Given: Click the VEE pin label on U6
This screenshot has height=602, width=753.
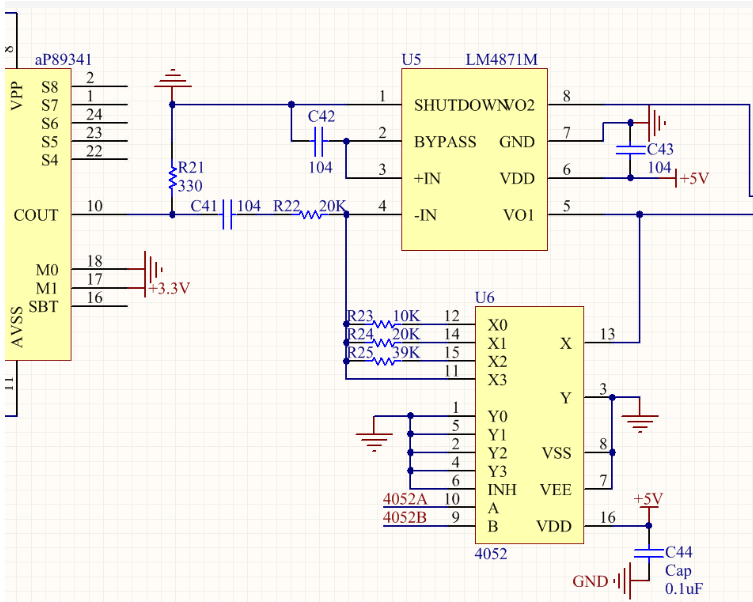Looking at the screenshot, I should coord(556,490).
